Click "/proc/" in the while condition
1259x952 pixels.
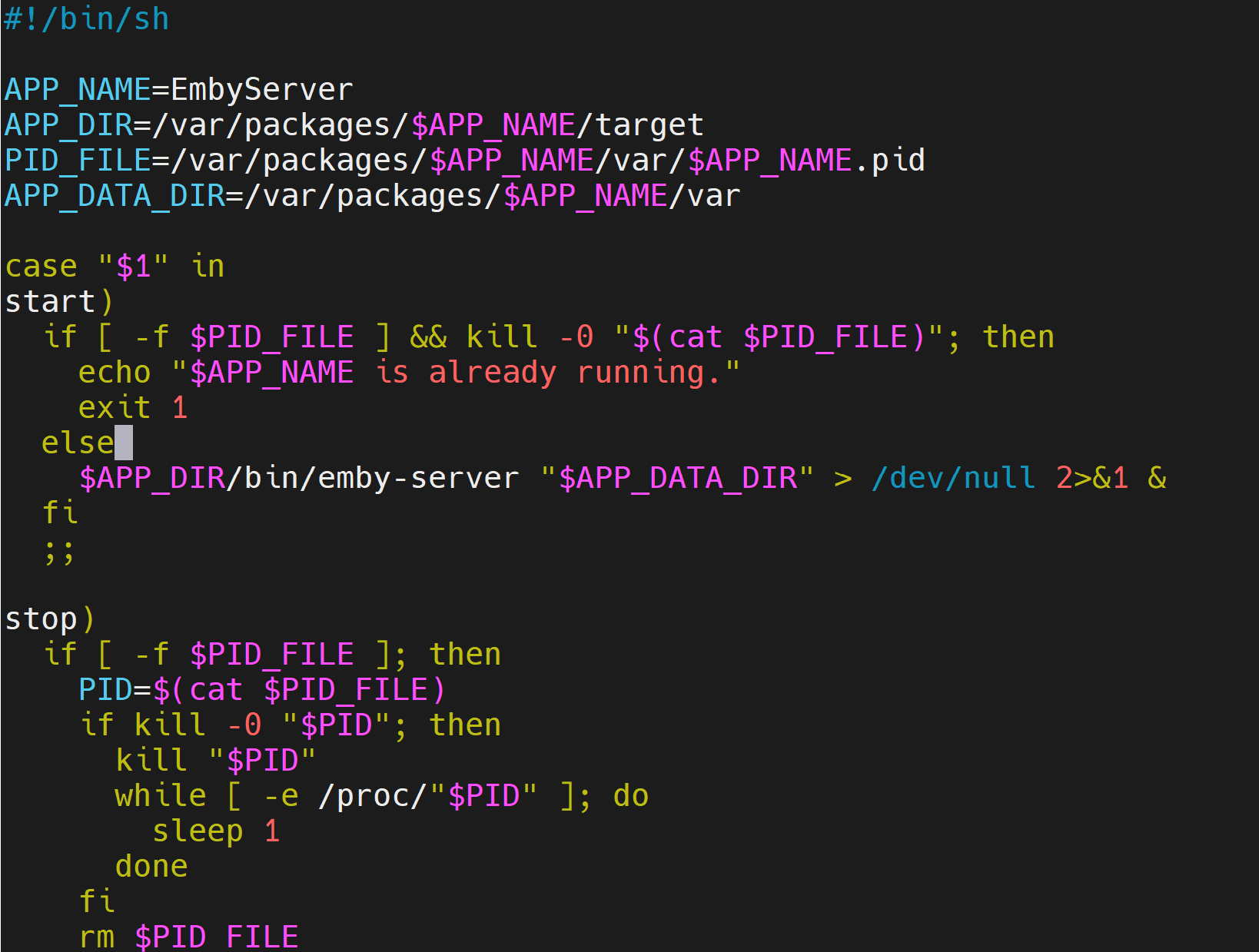point(373,796)
